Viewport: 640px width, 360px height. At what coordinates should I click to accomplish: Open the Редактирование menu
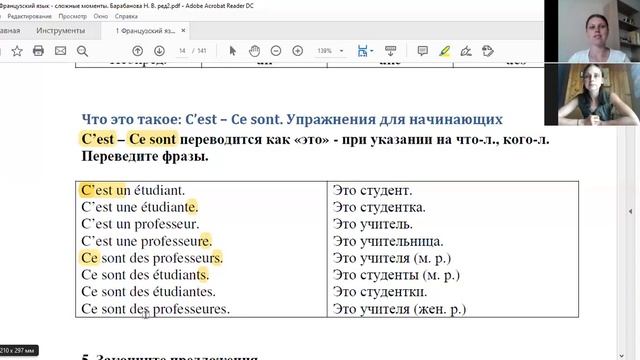point(29,16)
